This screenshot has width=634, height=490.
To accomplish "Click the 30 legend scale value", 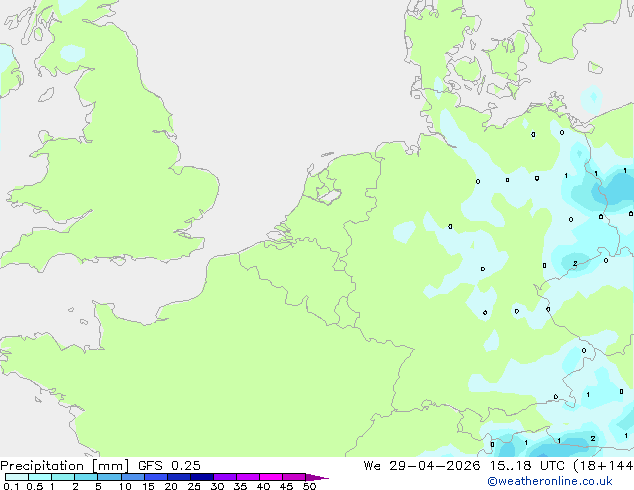I will tap(217, 486).
